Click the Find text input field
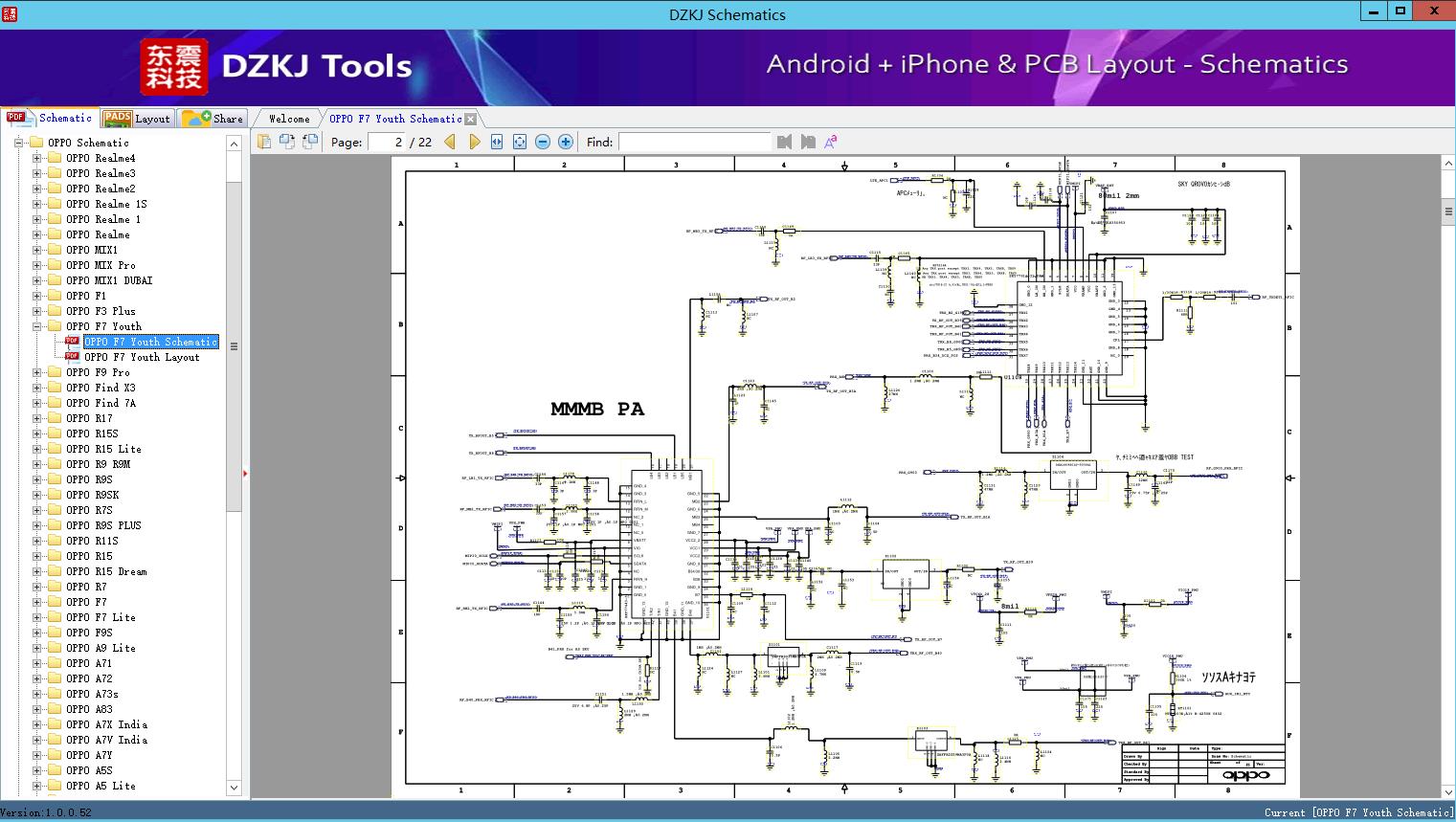This screenshot has width=1456, height=822. [694, 142]
